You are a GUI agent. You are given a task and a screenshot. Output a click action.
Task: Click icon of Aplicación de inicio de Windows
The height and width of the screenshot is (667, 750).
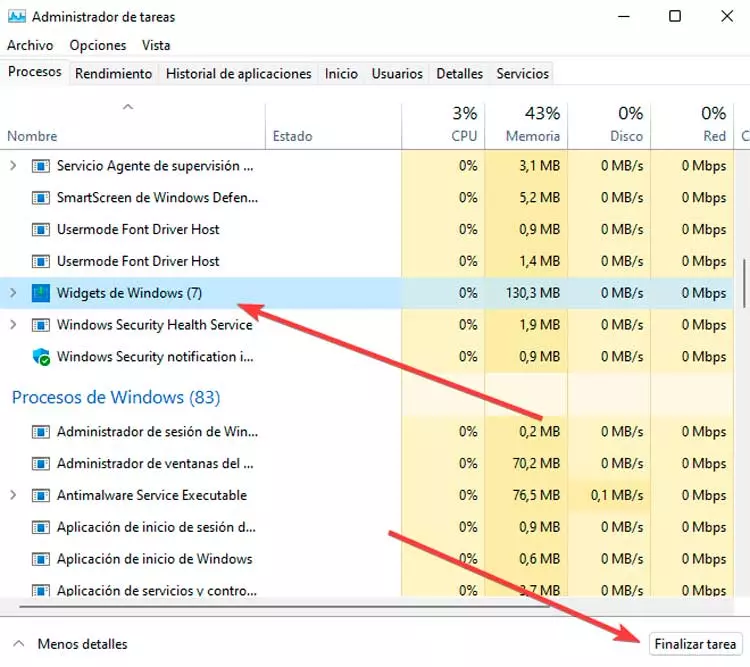pyautogui.click(x=41, y=559)
